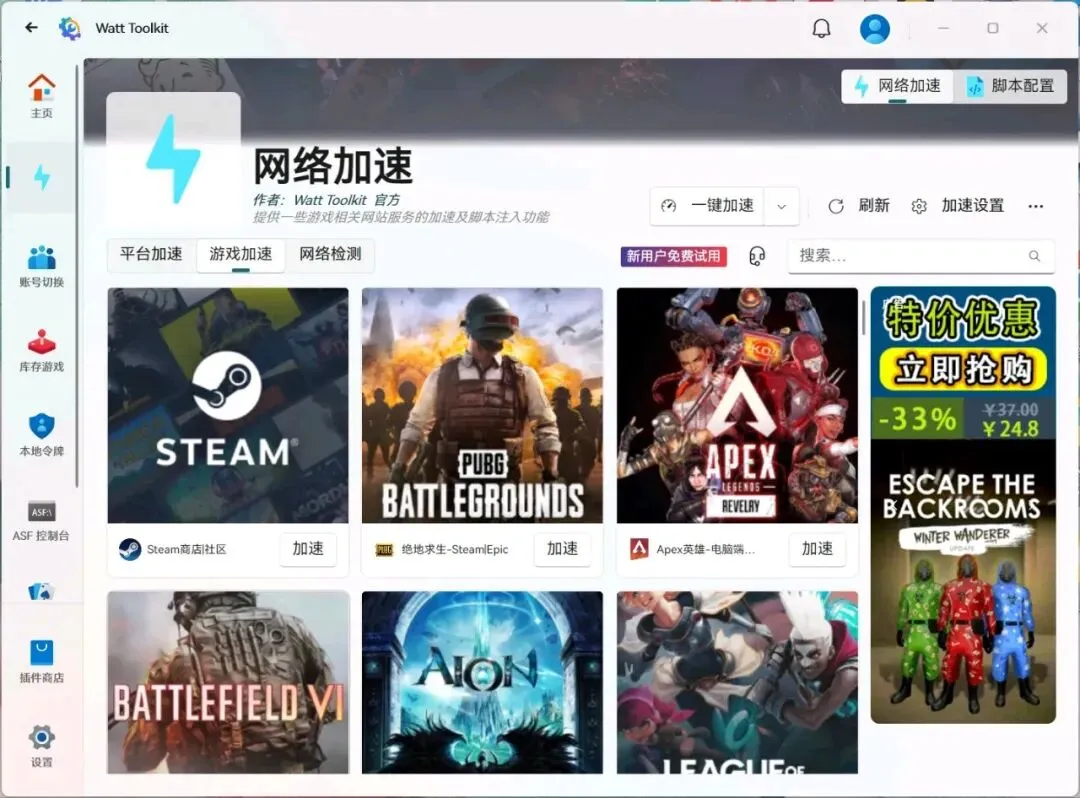Screen dimensions: 1080x798
Task: Select the 平台加速 tab
Action: pyautogui.click(x=152, y=254)
